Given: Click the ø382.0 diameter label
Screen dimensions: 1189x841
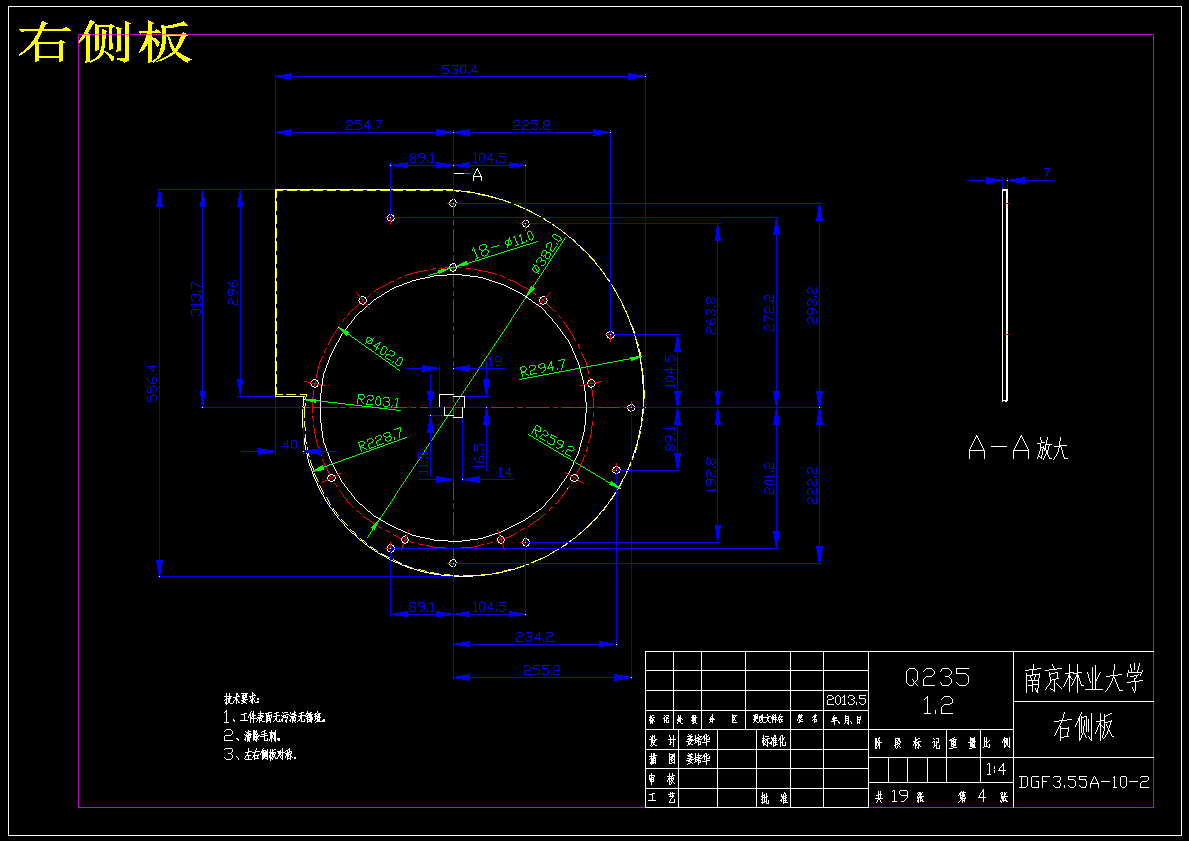Looking at the screenshot, I should 547,253.
